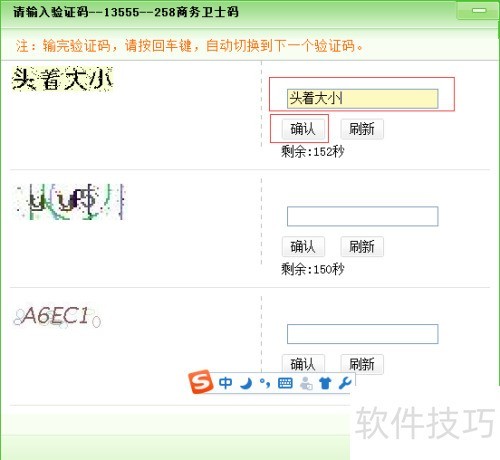The height and width of the screenshot is (460, 500).
Task: Toggle the punctuation mode icon on Sogou bar
Action: pyautogui.click(x=265, y=383)
